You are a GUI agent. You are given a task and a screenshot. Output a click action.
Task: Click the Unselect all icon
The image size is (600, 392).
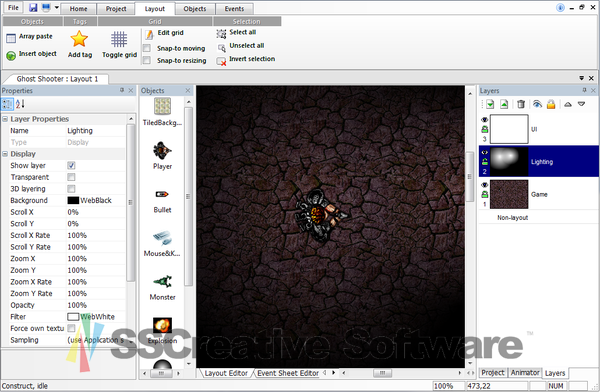(222, 48)
